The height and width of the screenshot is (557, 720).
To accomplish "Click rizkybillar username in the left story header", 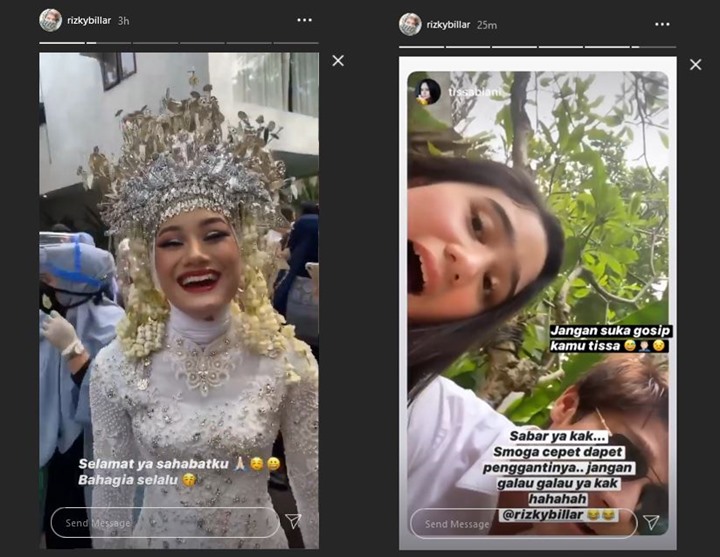I will 89,21.
